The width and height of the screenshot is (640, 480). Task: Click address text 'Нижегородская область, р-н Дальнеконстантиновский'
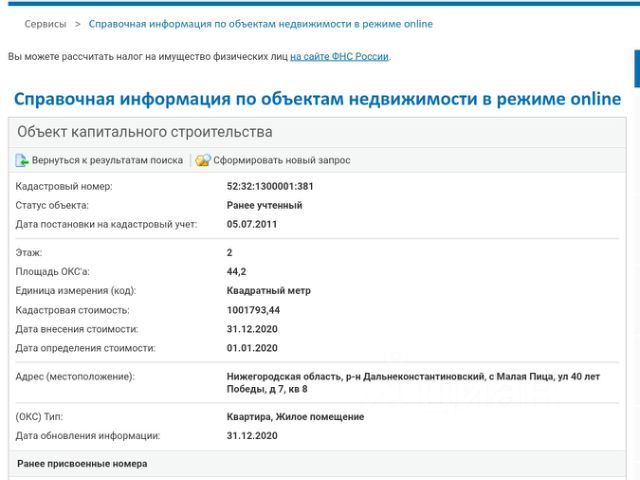click(356, 376)
